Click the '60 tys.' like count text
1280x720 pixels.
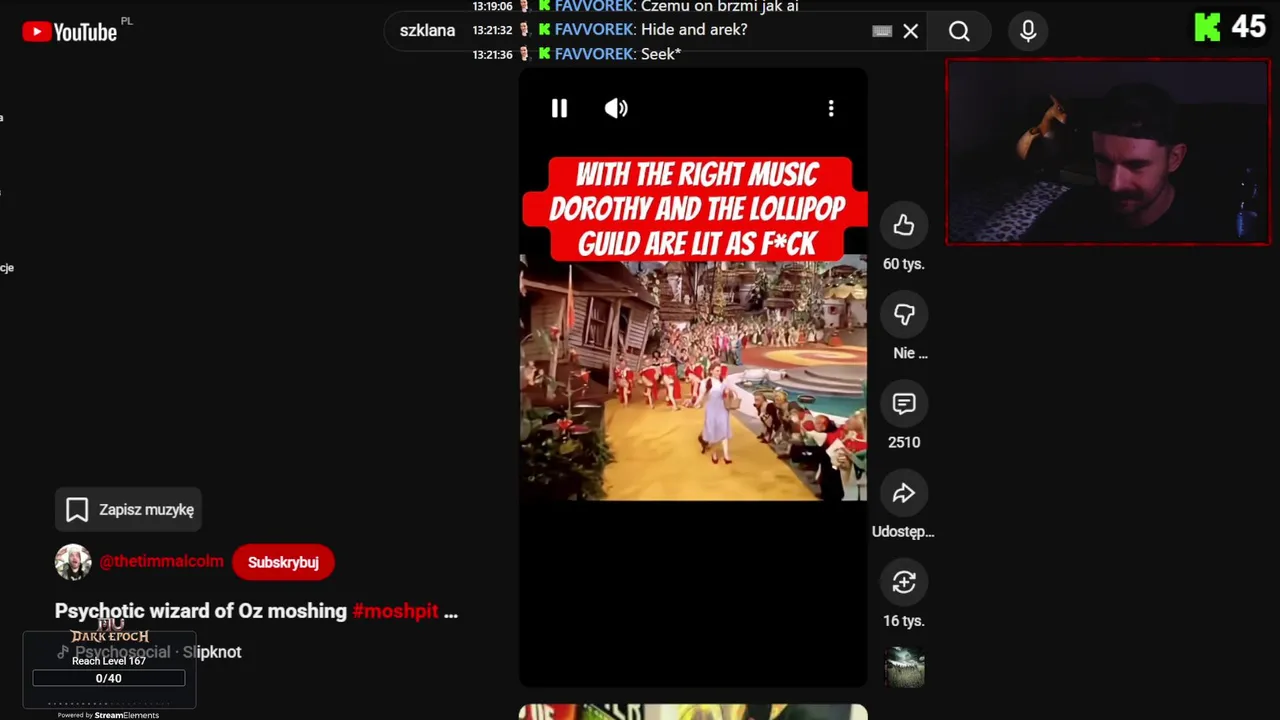coord(904,264)
